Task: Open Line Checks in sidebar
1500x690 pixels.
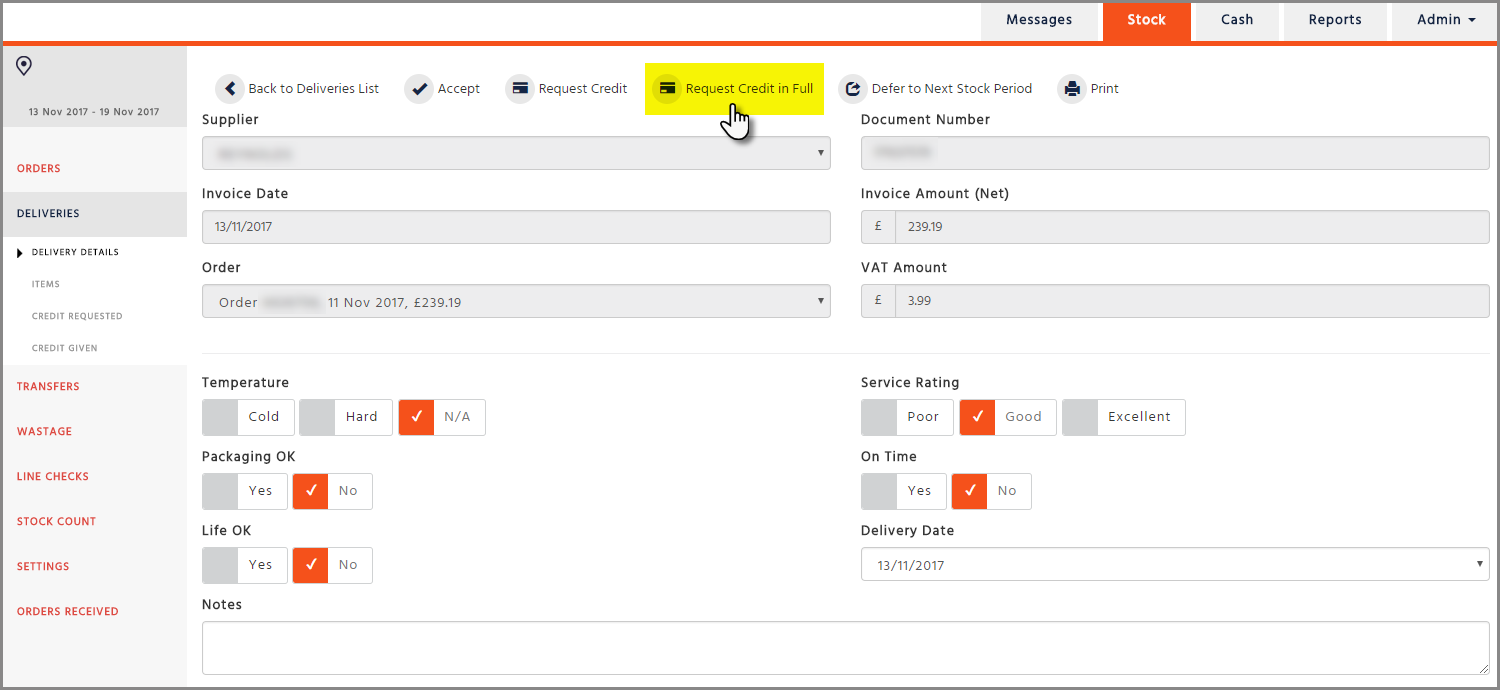Action: pos(53,476)
